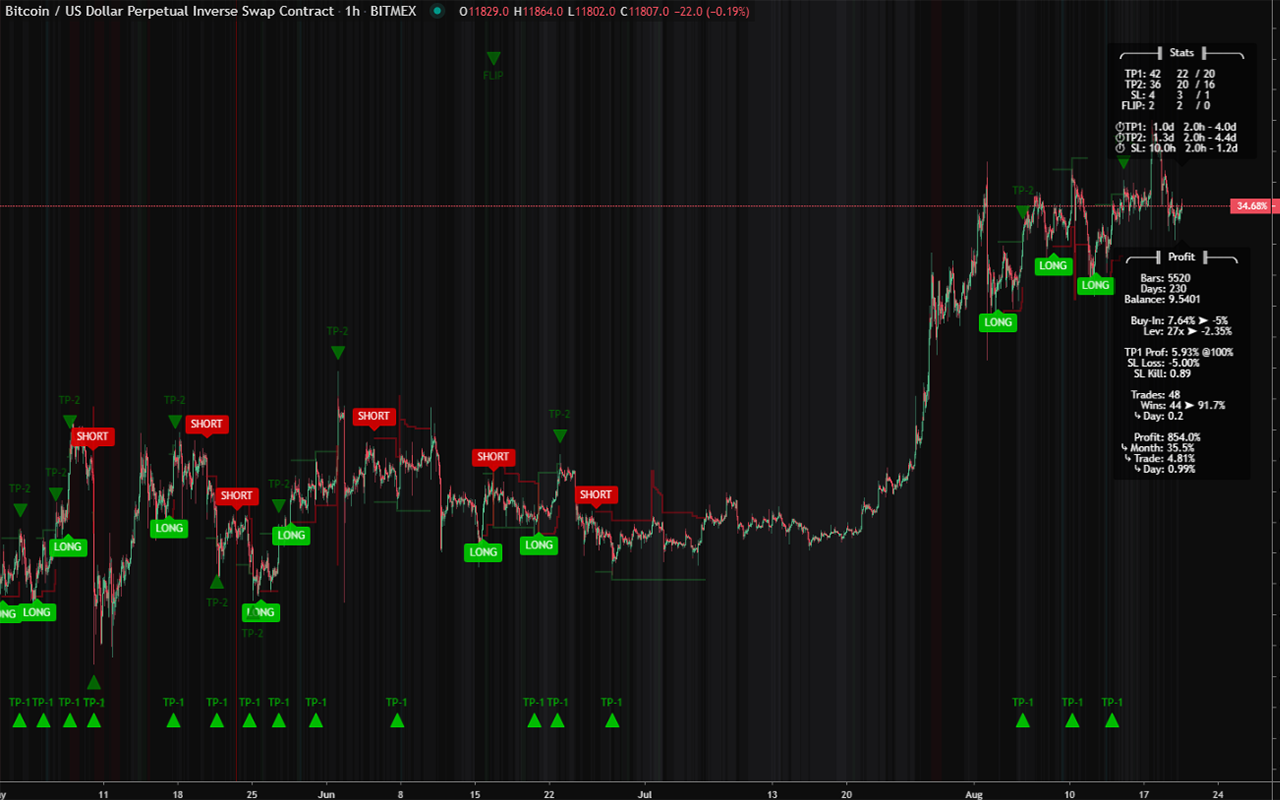
Task: Click the 'TP1: 42 22 / 20' row in Stats
Action: click(1169, 74)
